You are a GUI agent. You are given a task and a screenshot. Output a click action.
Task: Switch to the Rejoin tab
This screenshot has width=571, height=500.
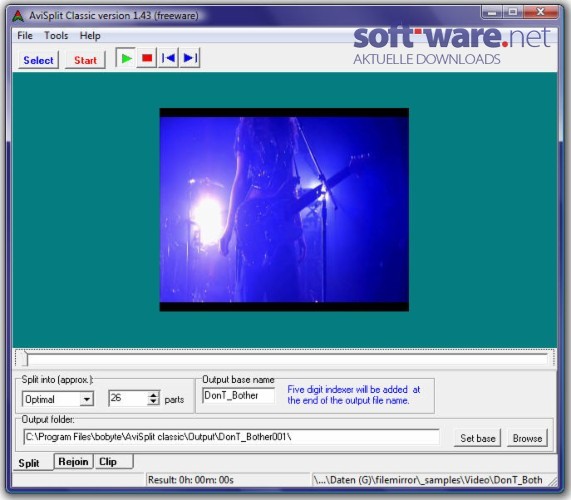[74, 462]
